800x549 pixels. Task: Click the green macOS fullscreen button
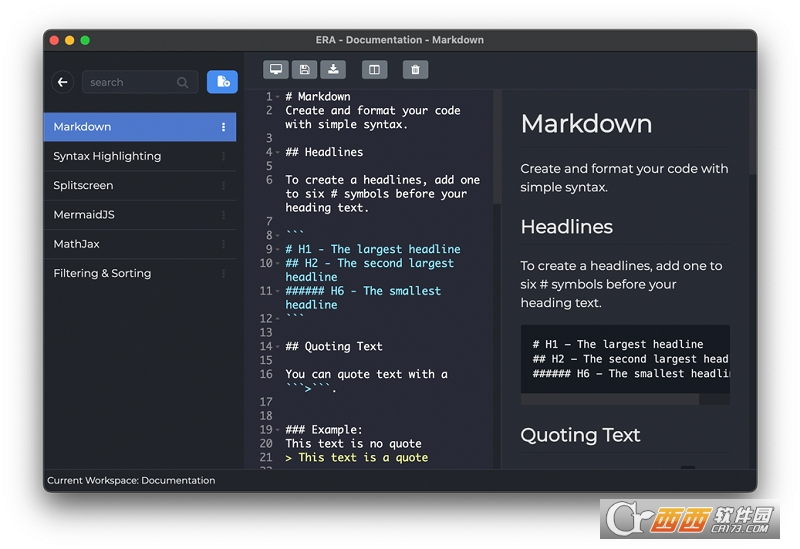click(x=85, y=40)
